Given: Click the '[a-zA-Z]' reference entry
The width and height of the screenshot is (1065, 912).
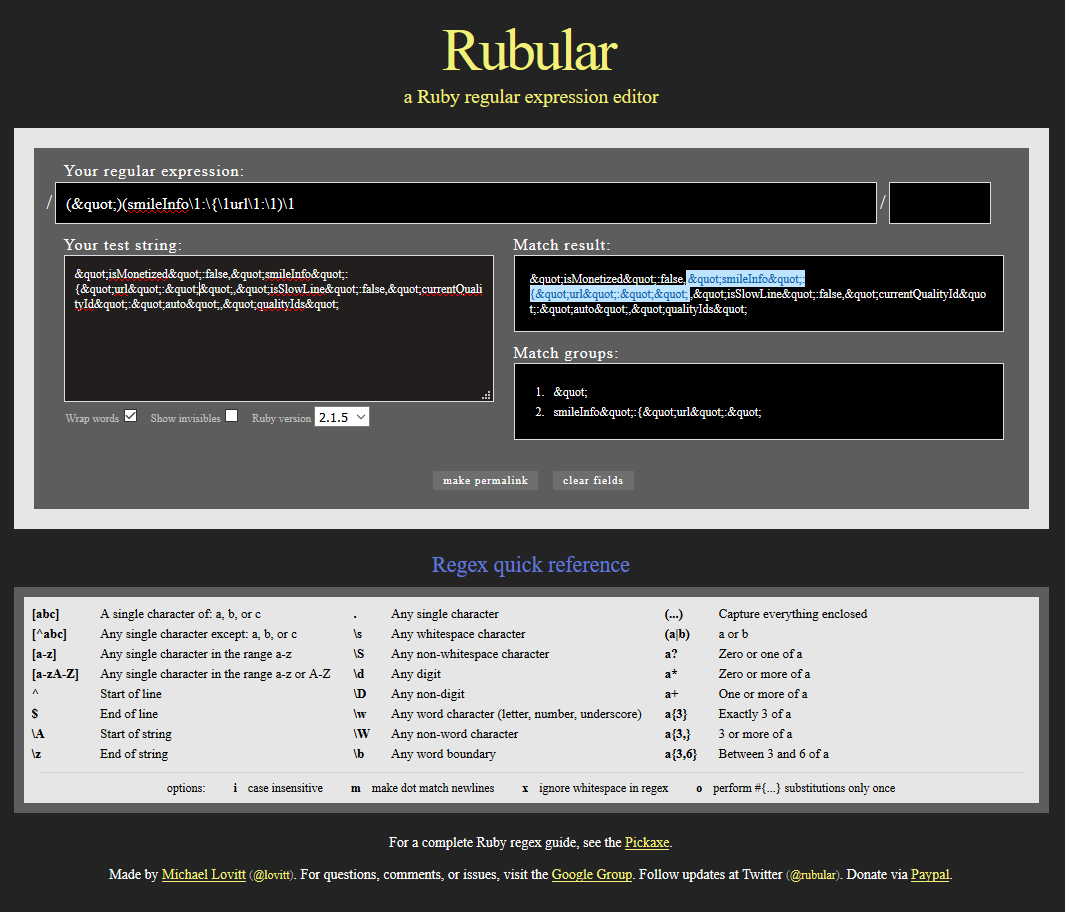Looking at the screenshot, I should click(55, 674).
